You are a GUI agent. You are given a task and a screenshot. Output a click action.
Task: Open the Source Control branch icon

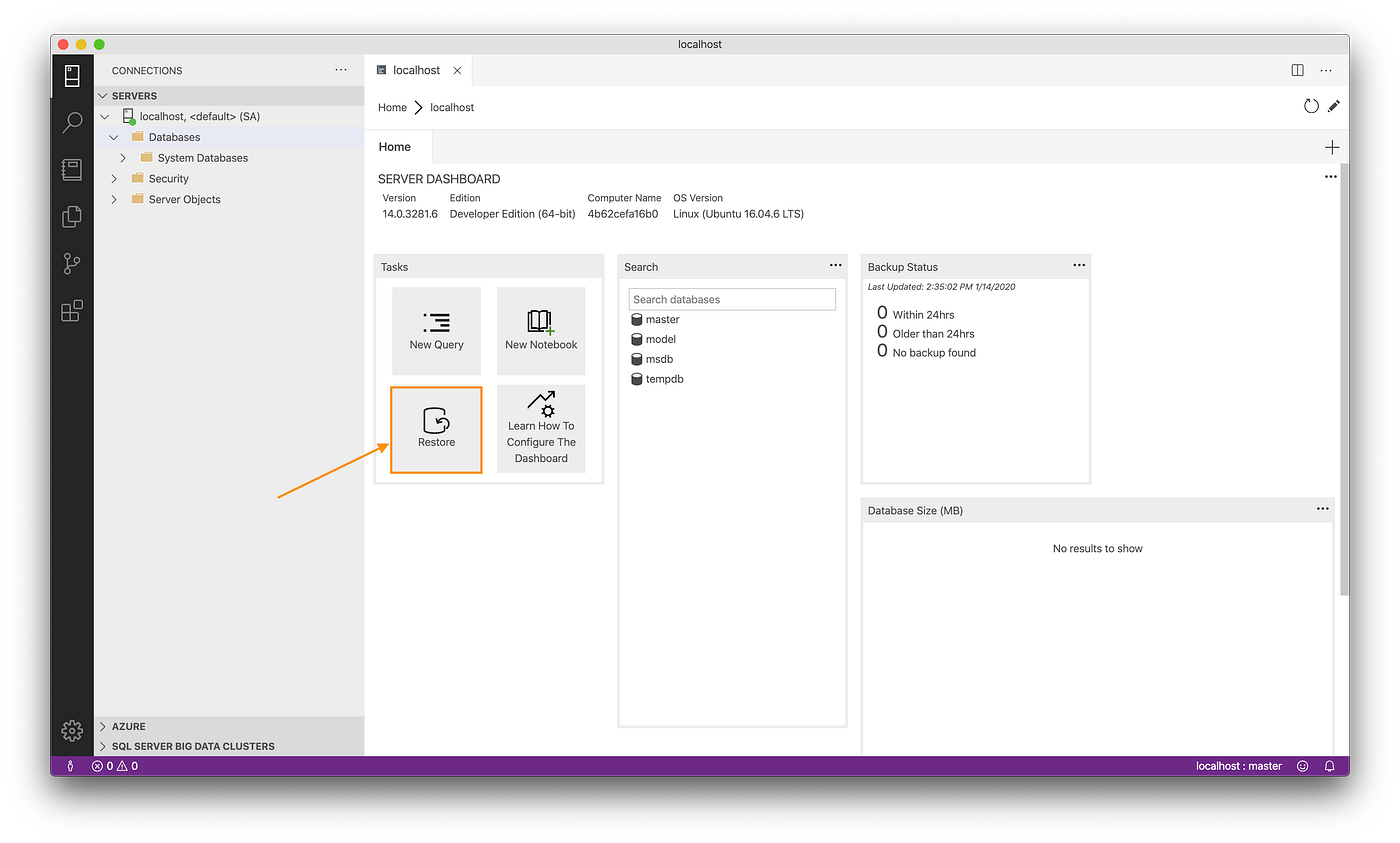click(71, 263)
